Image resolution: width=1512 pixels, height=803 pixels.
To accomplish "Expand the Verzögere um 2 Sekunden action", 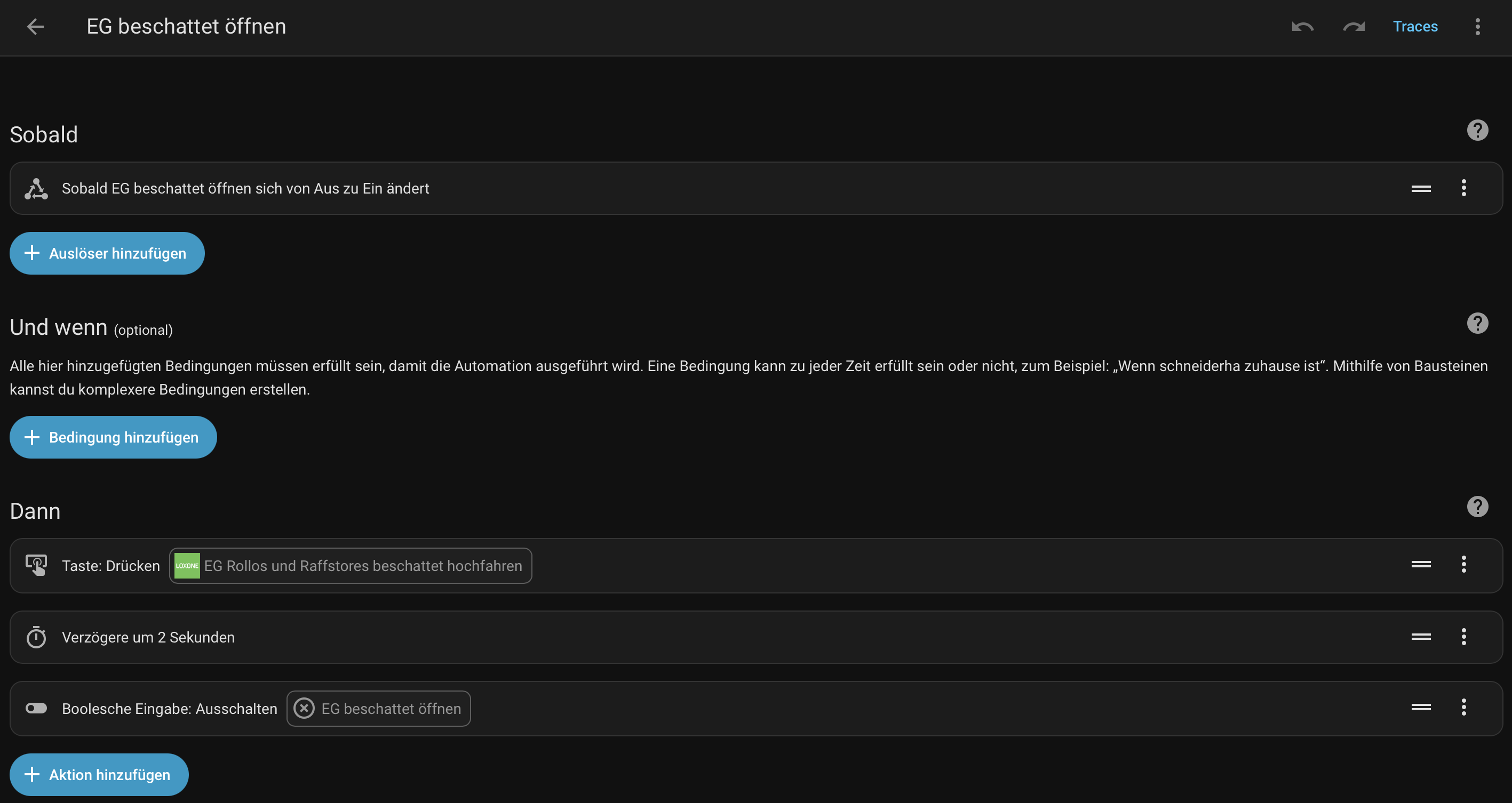I will [x=148, y=637].
